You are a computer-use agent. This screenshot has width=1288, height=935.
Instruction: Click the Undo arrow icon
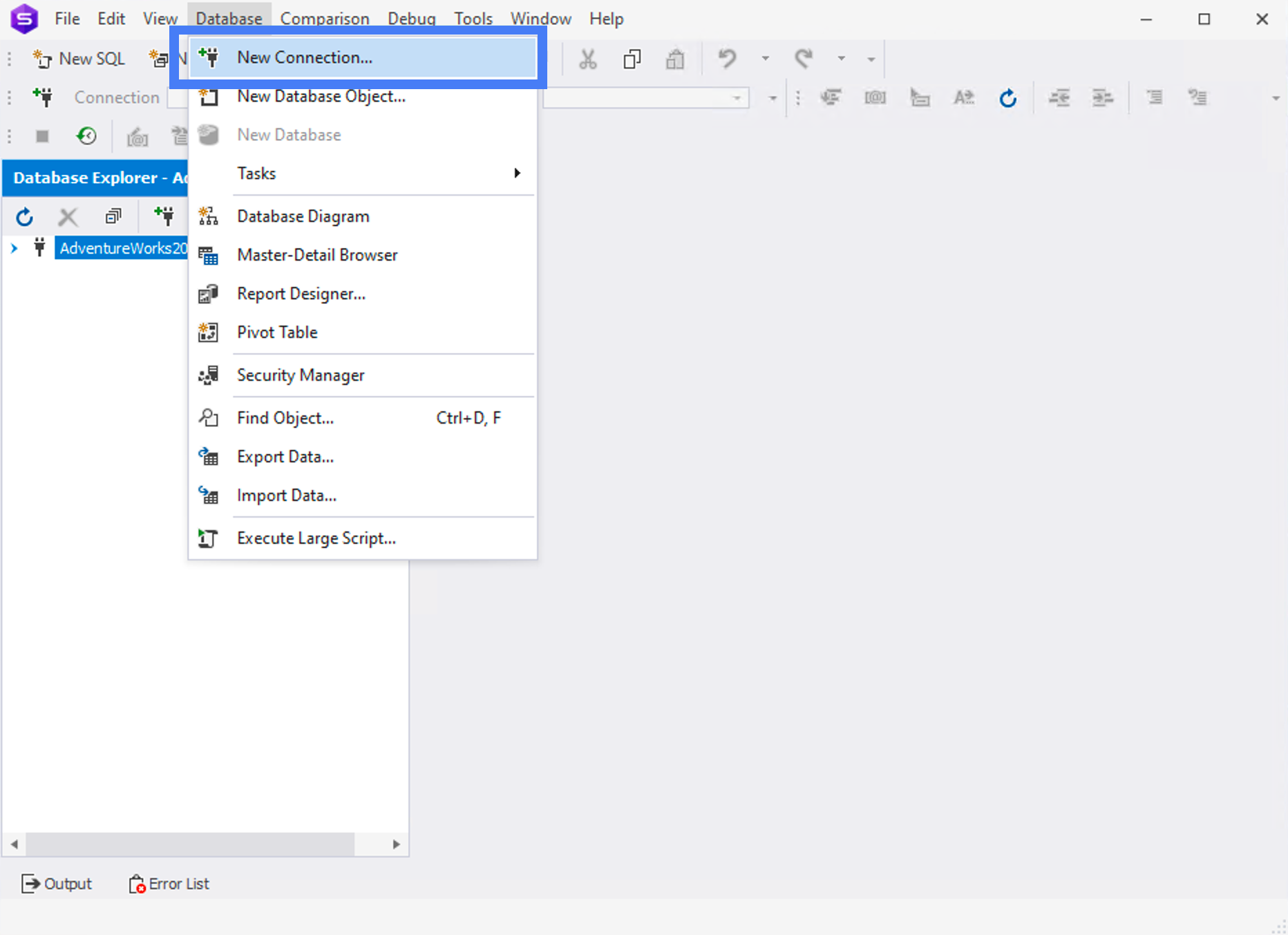point(727,59)
